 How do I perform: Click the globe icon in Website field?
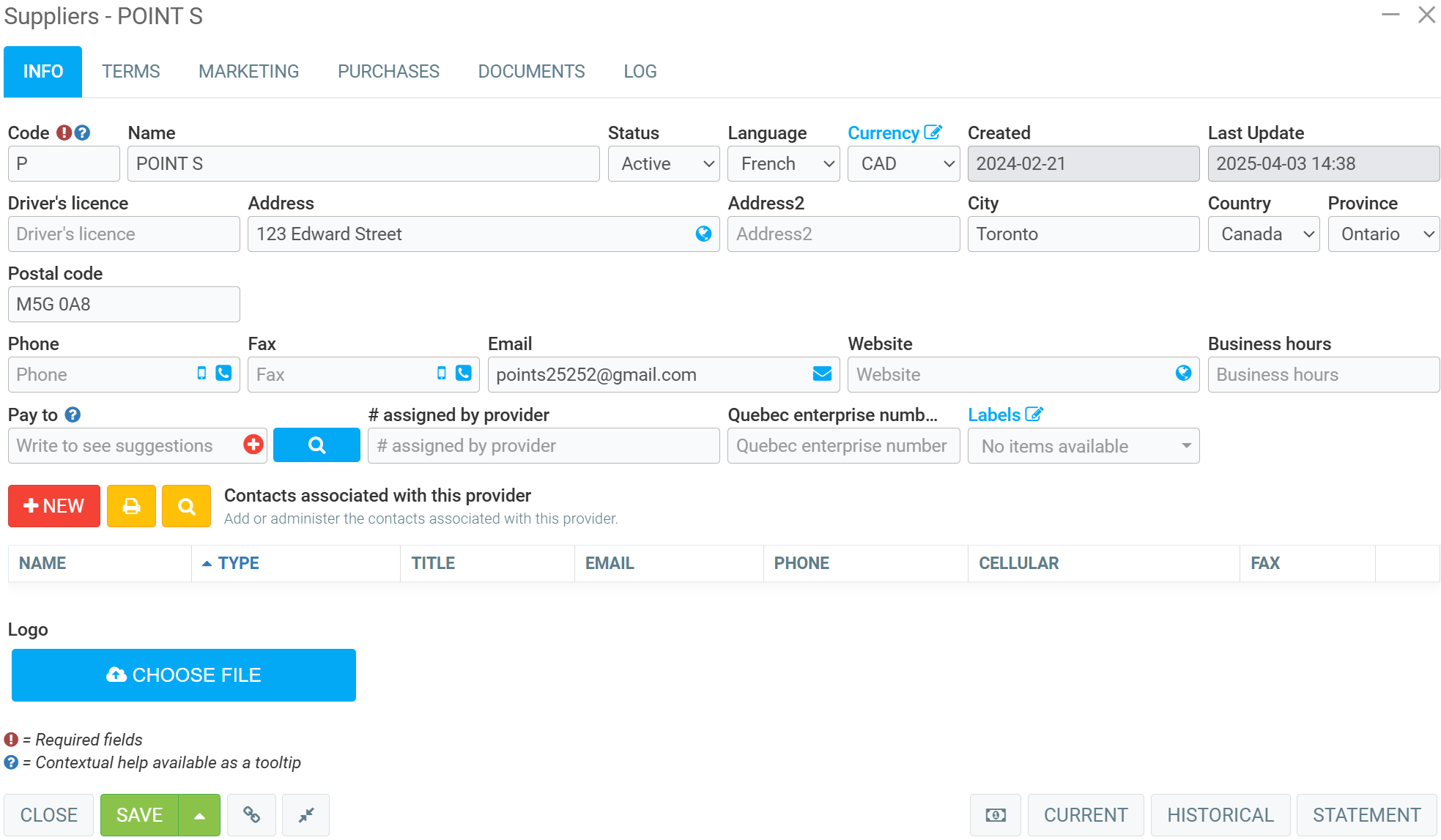1183,373
